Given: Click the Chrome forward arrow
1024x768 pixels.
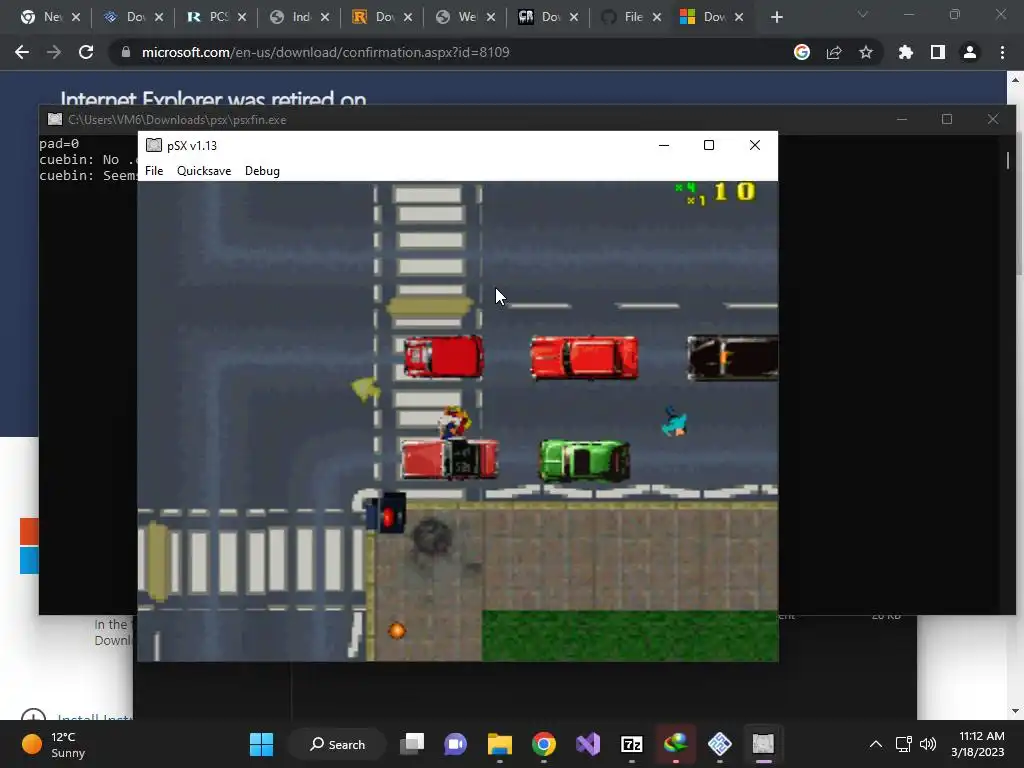Looking at the screenshot, I should 54,52.
